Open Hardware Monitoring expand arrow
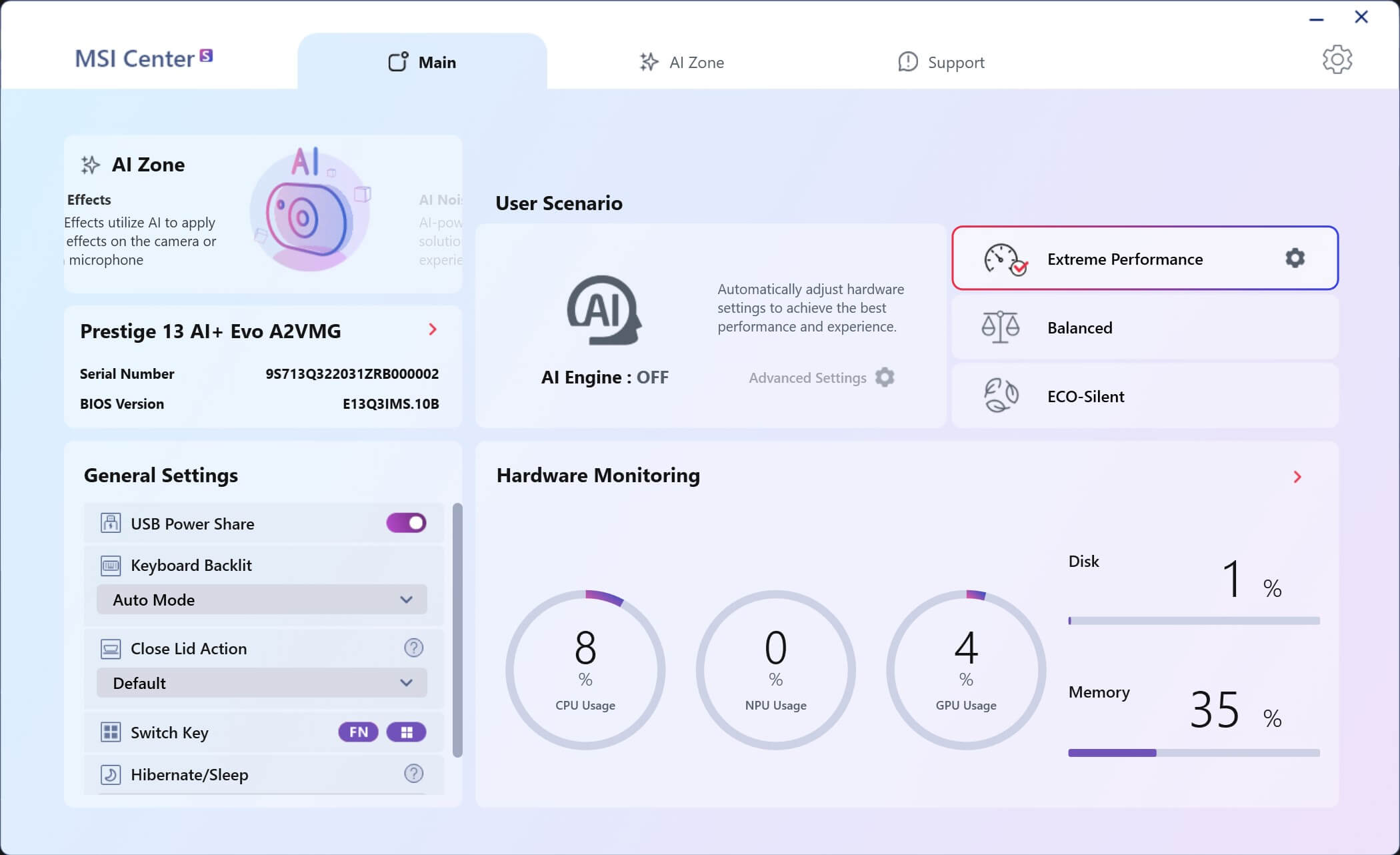The width and height of the screenshot is (1400, 855). [x=1298, y=477]
